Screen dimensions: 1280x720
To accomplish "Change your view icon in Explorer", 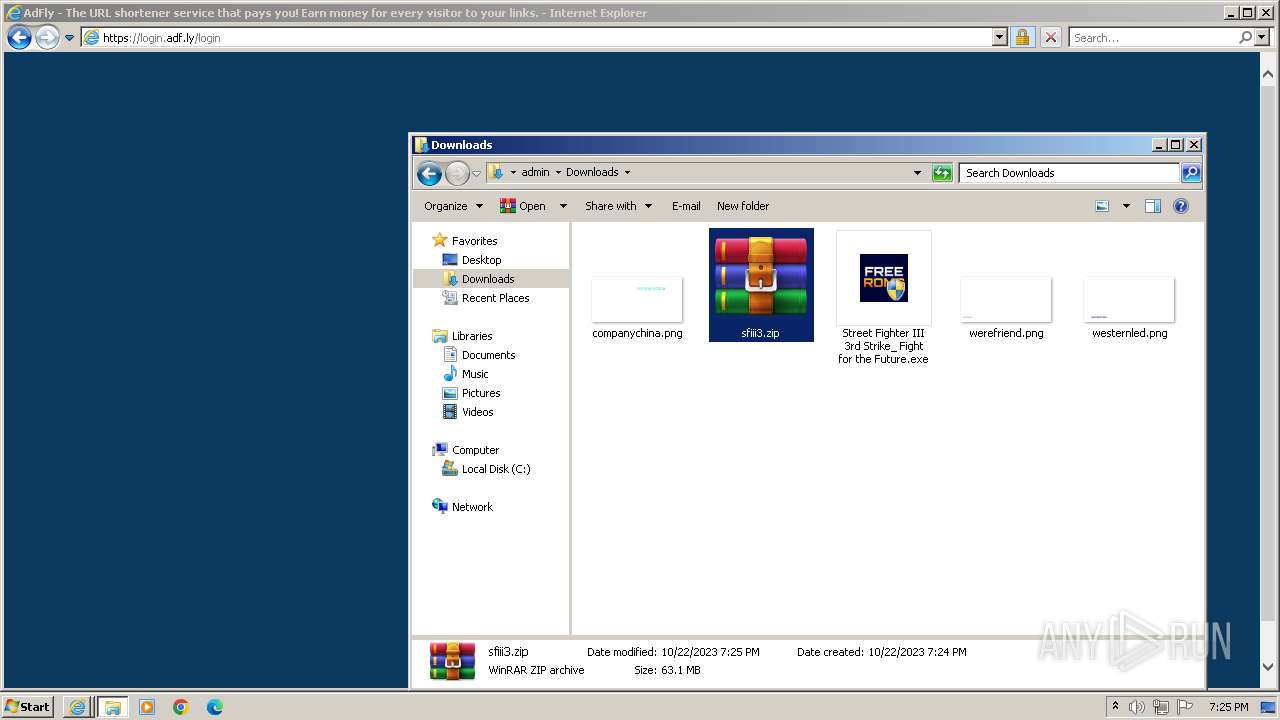I will pyautogui.click(x=1102, y=206).
